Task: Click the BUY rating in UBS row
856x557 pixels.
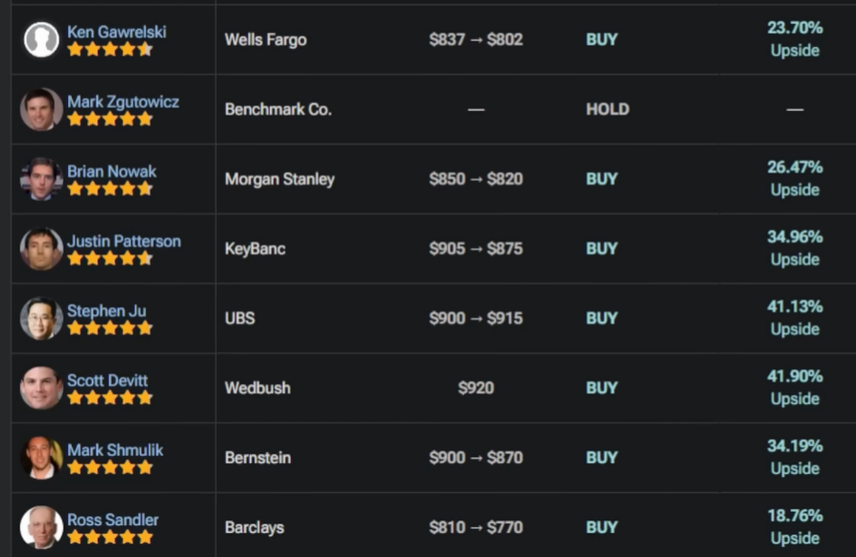Action: 602,318
